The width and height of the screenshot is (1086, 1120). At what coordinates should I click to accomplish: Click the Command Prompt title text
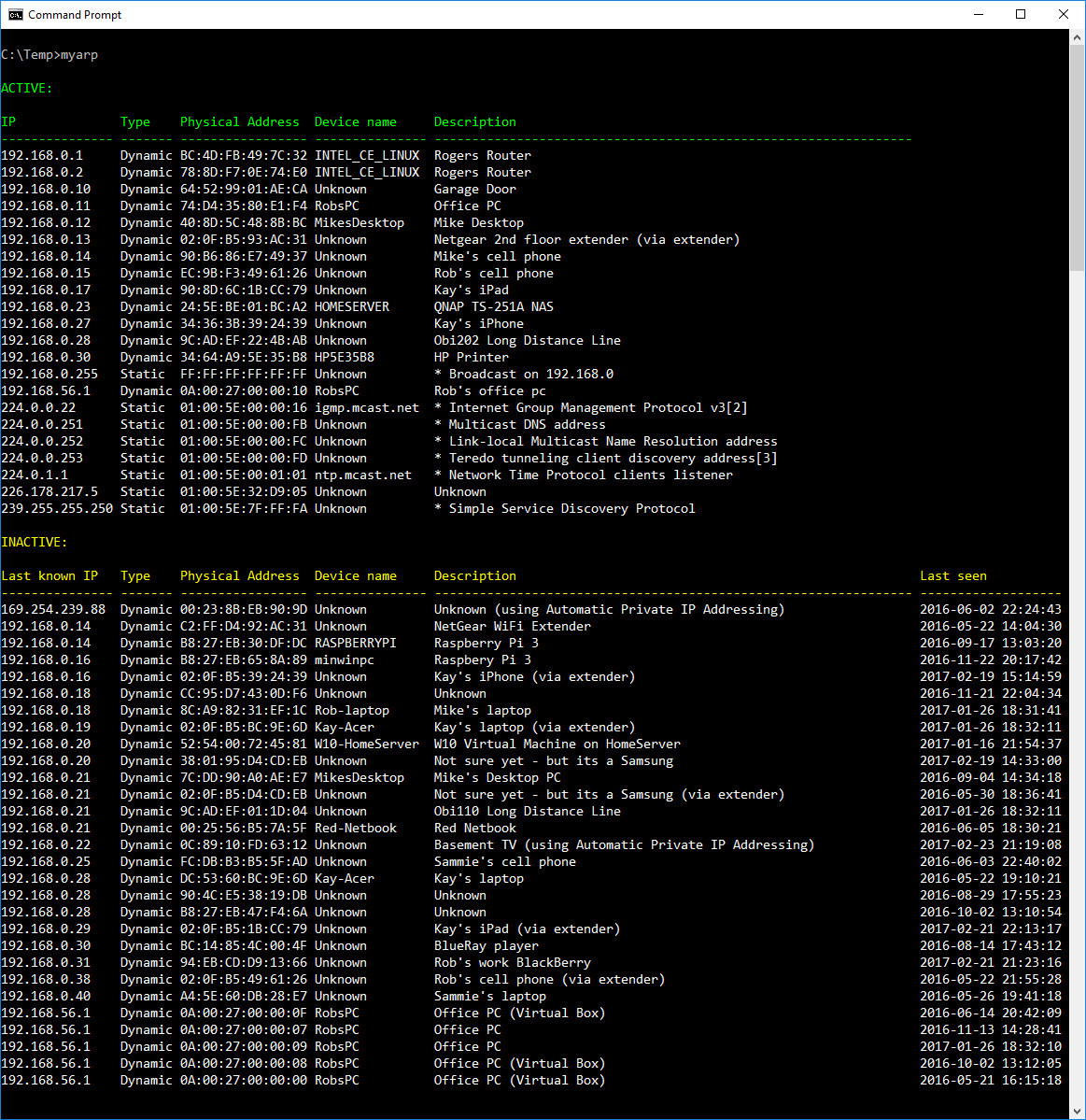[75, 14]
